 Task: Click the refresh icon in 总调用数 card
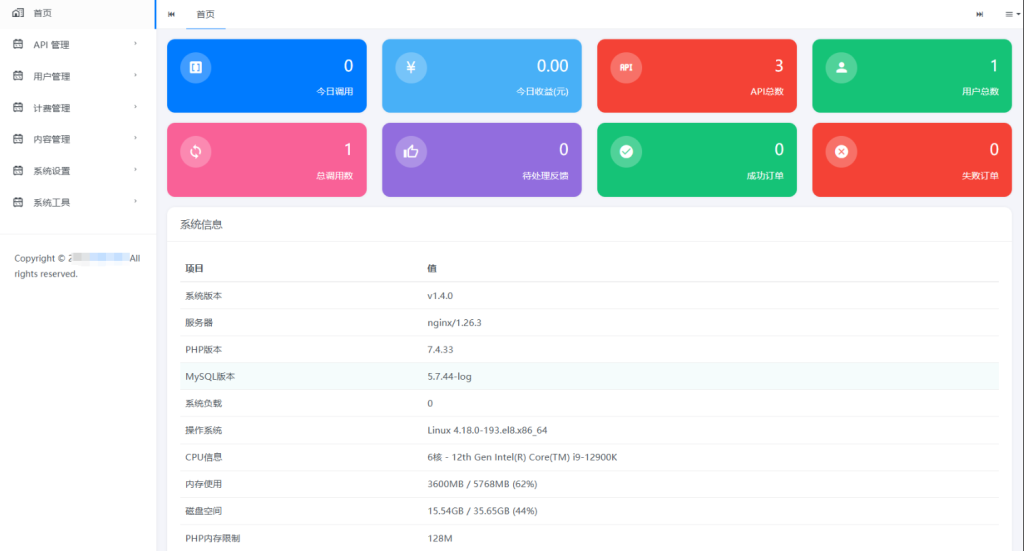(196, 151)
